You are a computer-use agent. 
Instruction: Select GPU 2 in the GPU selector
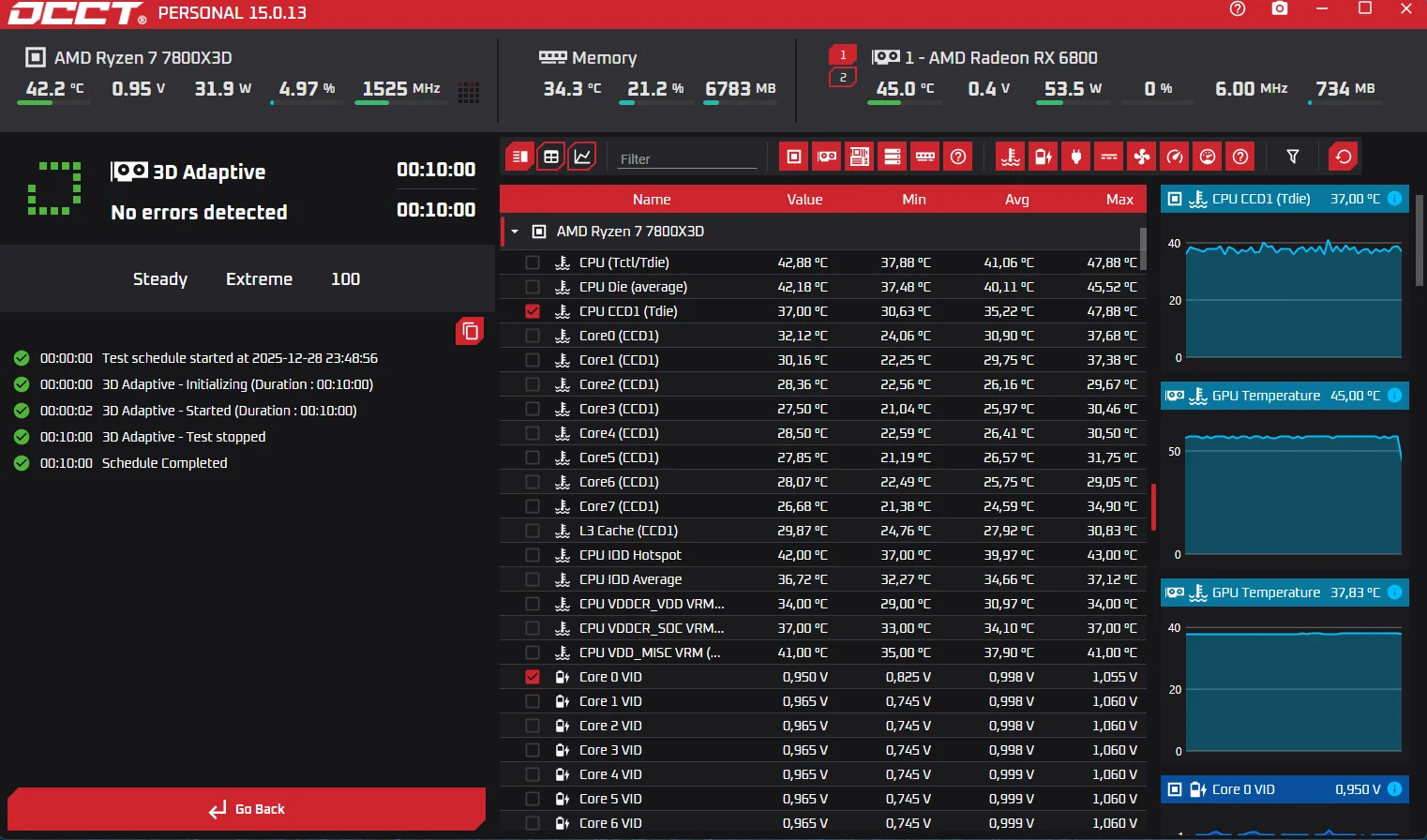[x=843, y=78]
